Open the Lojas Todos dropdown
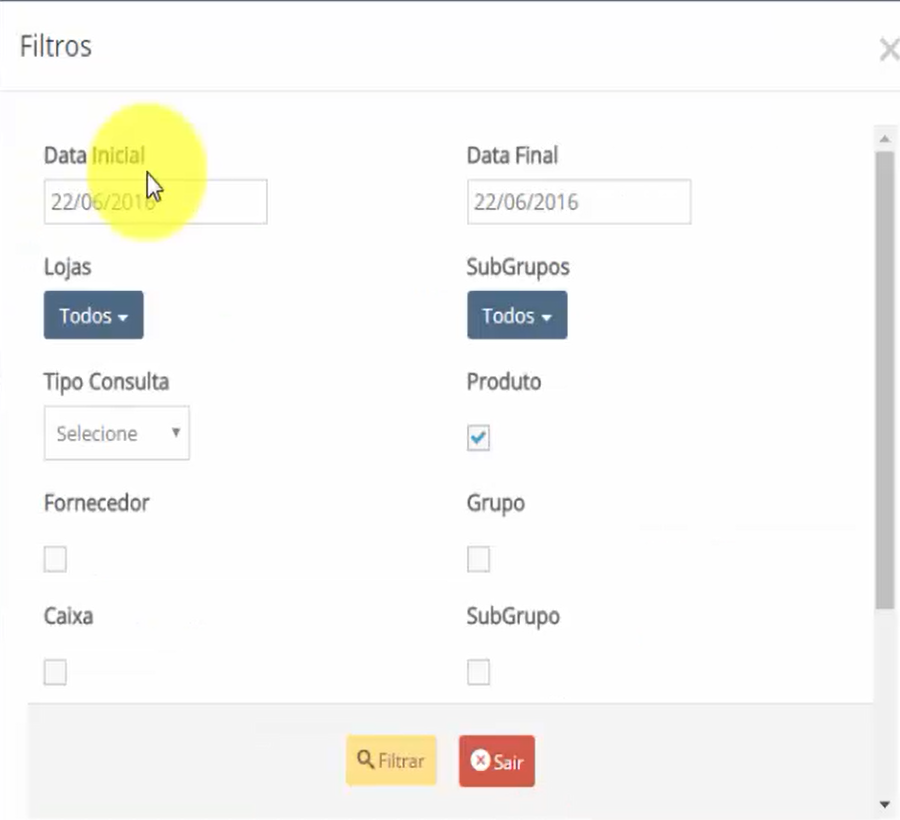Image resolution: width=900 pixels, height=820 pixels. coord(94,315)
